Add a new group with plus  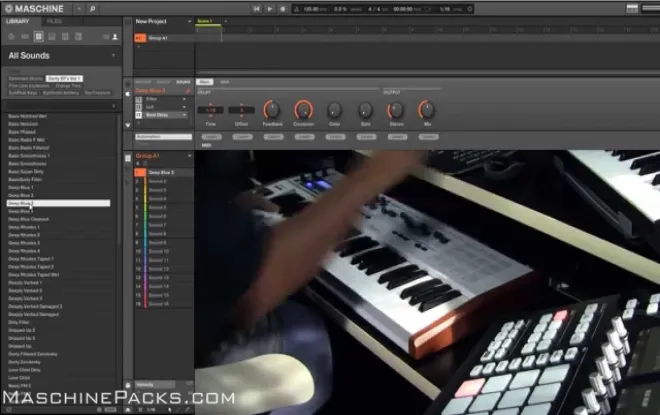click(x=138, y=46)
